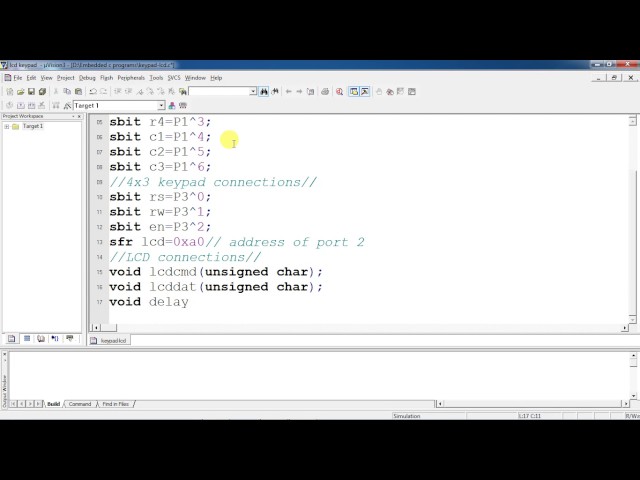Open the Project menu
Viewport: 640px width, 480px height.
pos(65,78)
